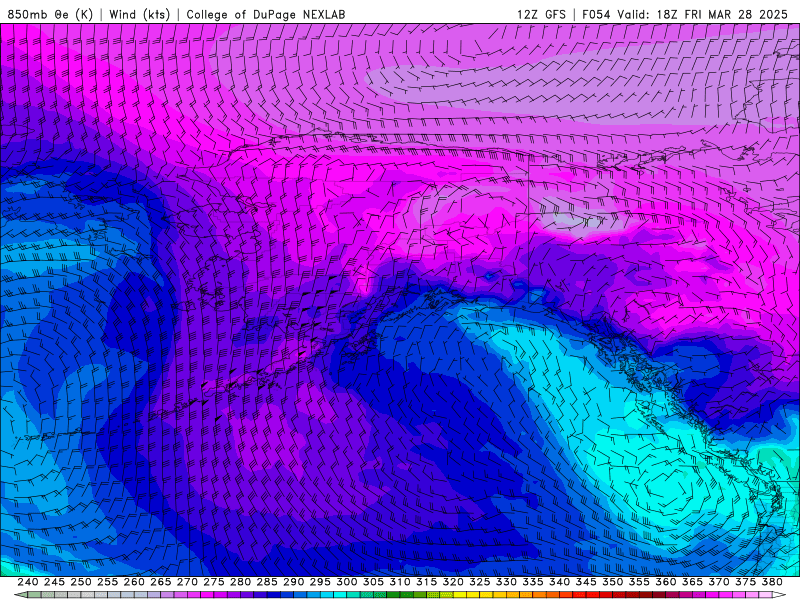Click the 355 value on the color scale
The height and width of the screenshot is (600, 800).
coord(639,582)
